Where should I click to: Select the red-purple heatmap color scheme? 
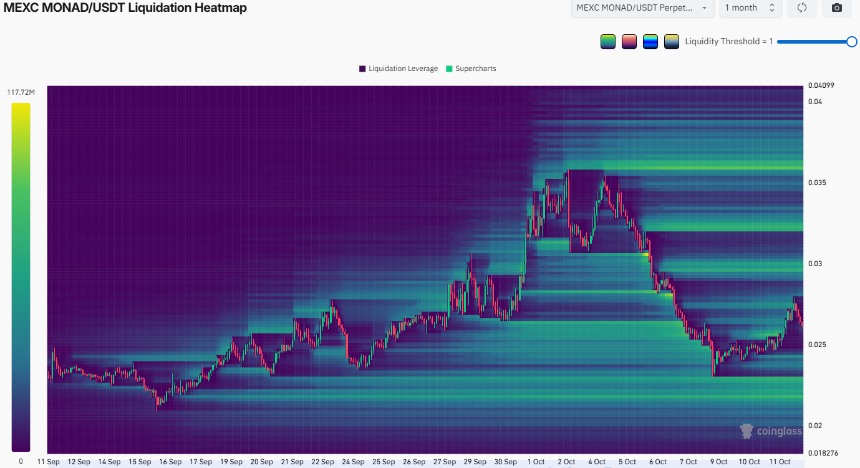point(629,42)
